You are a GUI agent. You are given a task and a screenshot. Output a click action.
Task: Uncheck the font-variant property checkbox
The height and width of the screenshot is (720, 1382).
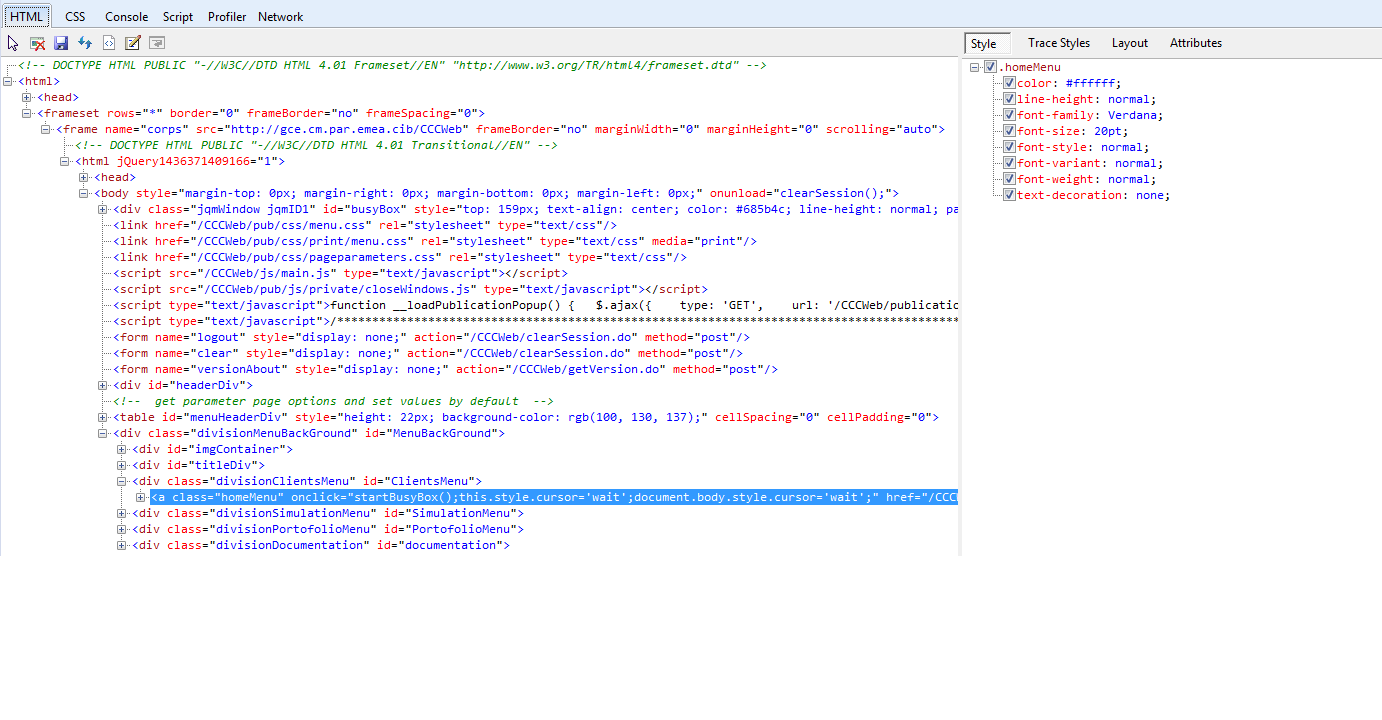tap(1010, 163)
